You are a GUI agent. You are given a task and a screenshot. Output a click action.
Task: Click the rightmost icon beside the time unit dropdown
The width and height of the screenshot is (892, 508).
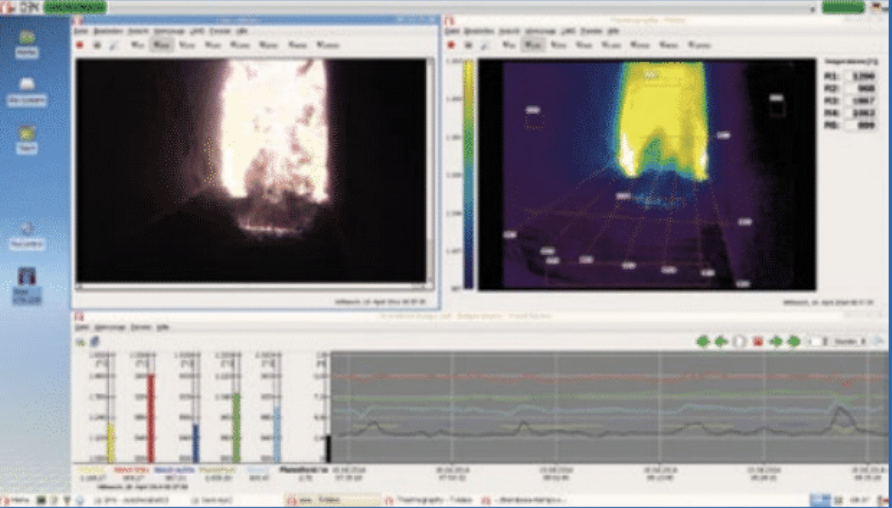pyautogui.click(x=878, y=341)
